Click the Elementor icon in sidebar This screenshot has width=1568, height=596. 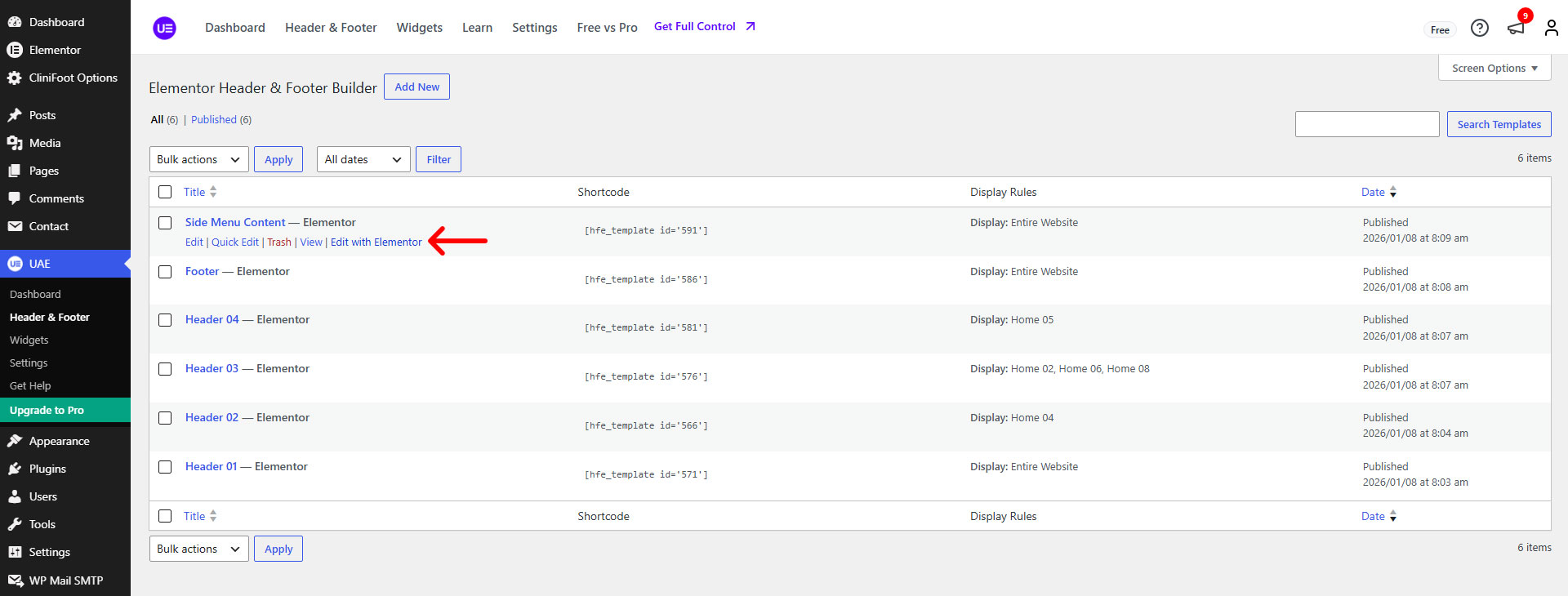pos(15,50)
